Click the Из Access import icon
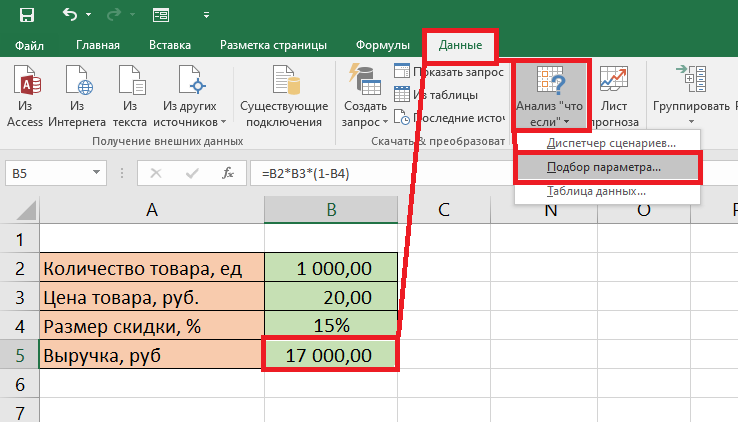The height and width of the screenshot is (422, 738). (27, 80)
